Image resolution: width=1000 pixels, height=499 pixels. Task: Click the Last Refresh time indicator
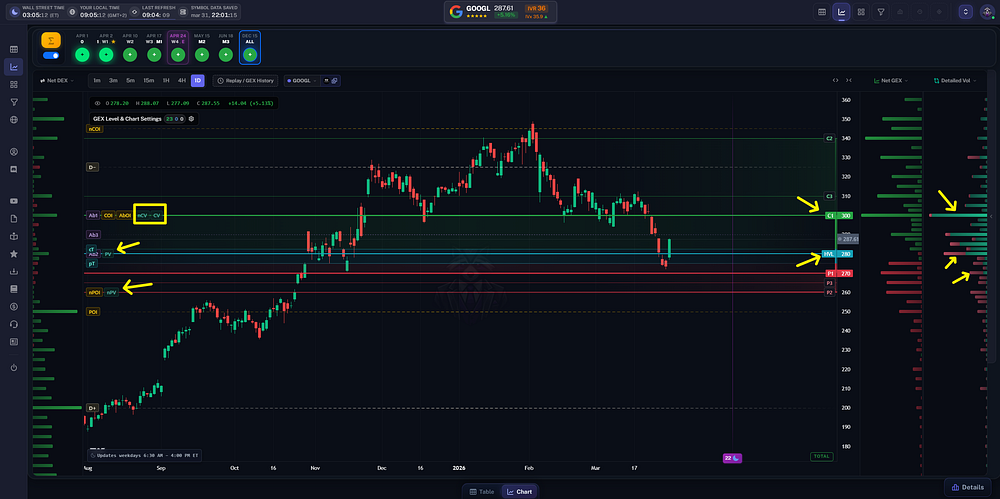(151, 11)
